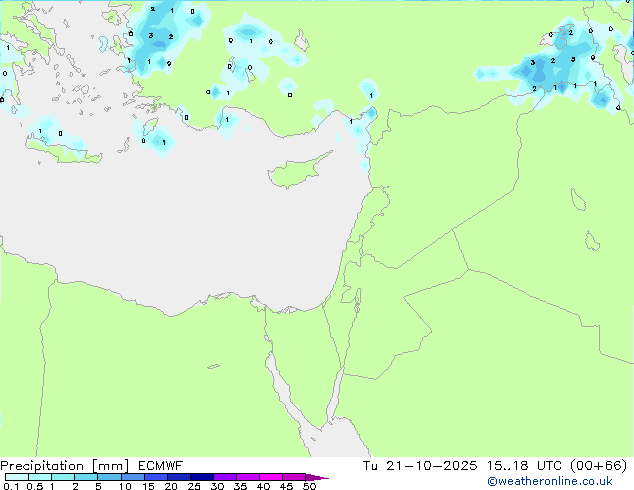634x490 pixels.
Task: Click the "0.1" legend scale label
Action: coord(11,486)
